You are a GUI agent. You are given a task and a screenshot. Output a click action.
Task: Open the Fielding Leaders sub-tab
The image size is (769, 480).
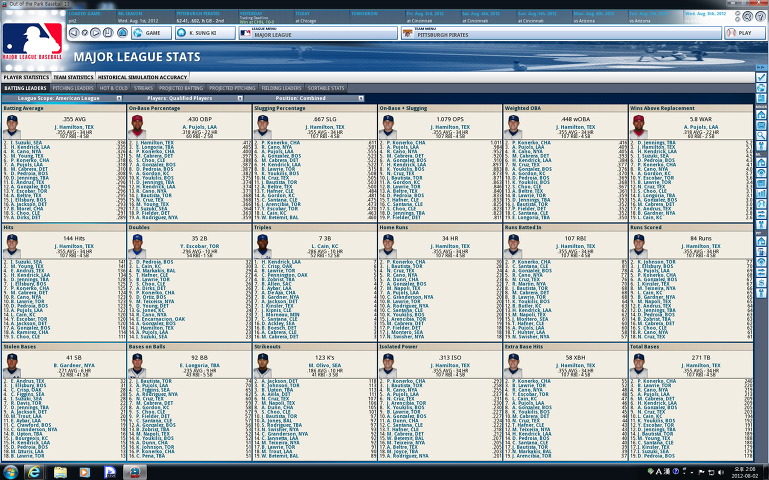[281, 88]
